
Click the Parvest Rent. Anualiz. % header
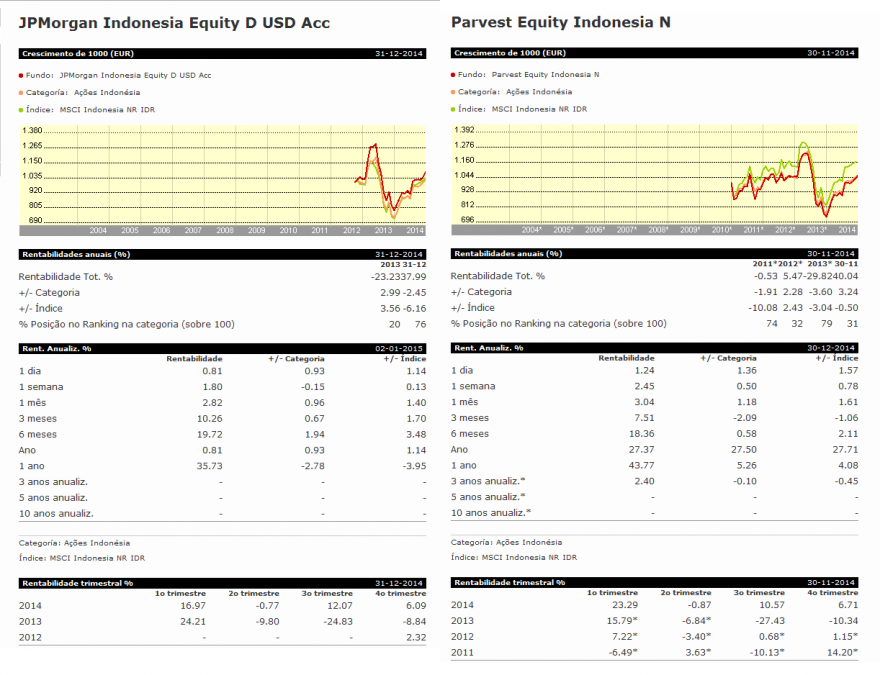pos(654,348)
